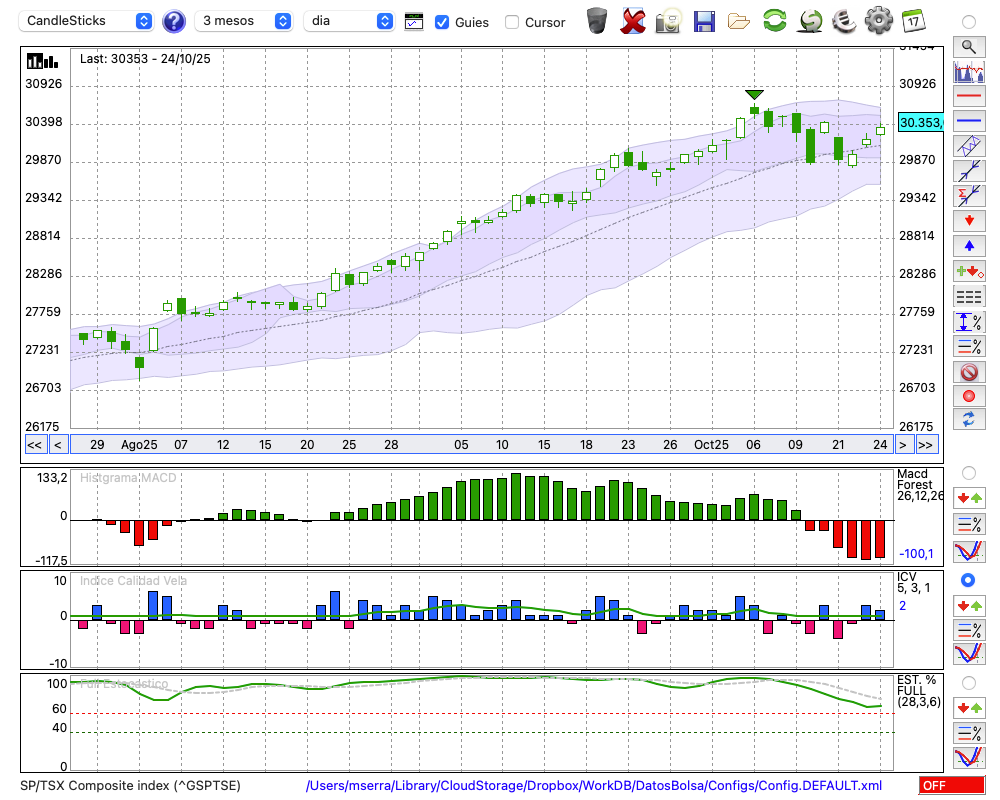This screenshot has height=800, width=1000.
Task: Enable the Cursor checkbox
Action: 511,22
